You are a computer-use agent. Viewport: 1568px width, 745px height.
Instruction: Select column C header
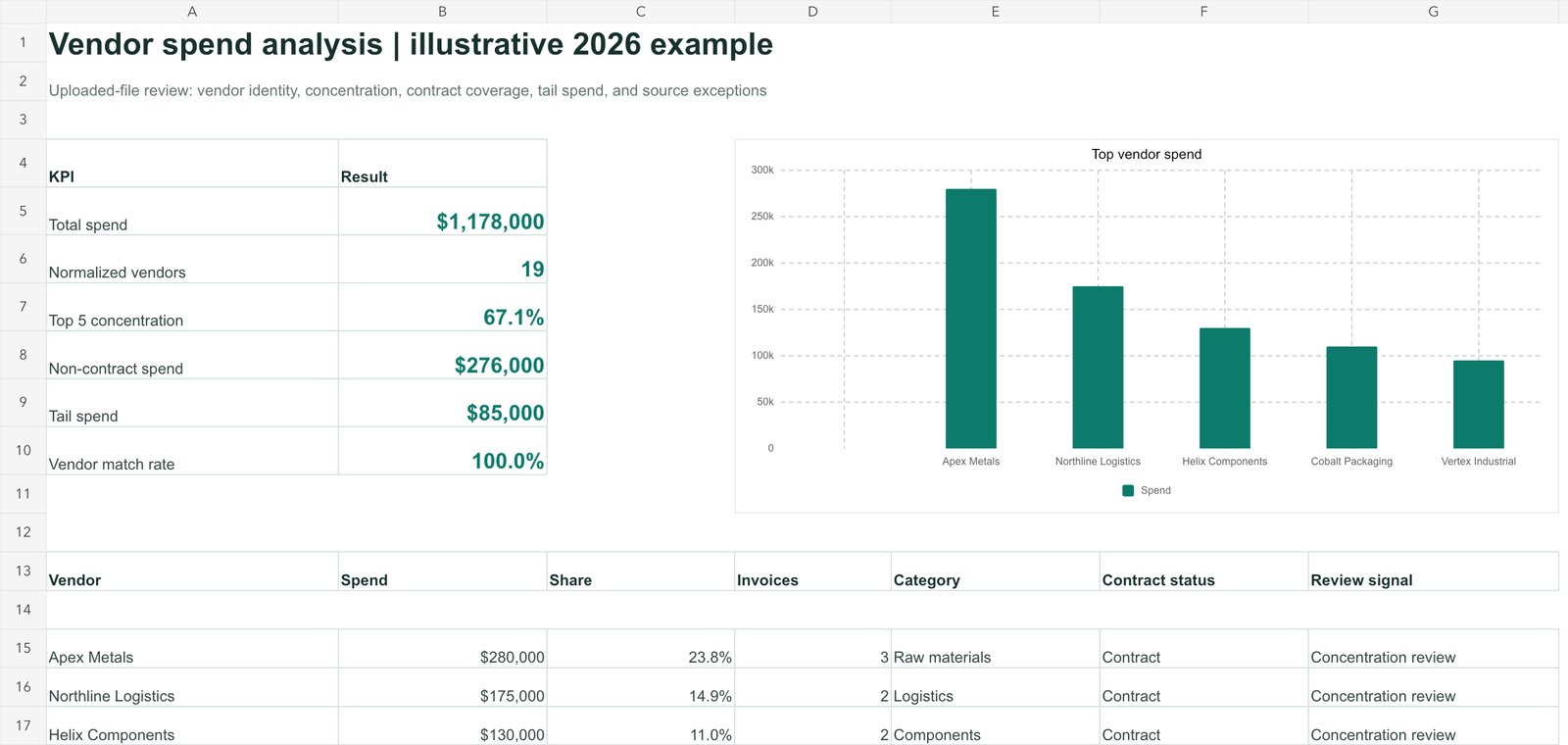click(x=641, y=12)
